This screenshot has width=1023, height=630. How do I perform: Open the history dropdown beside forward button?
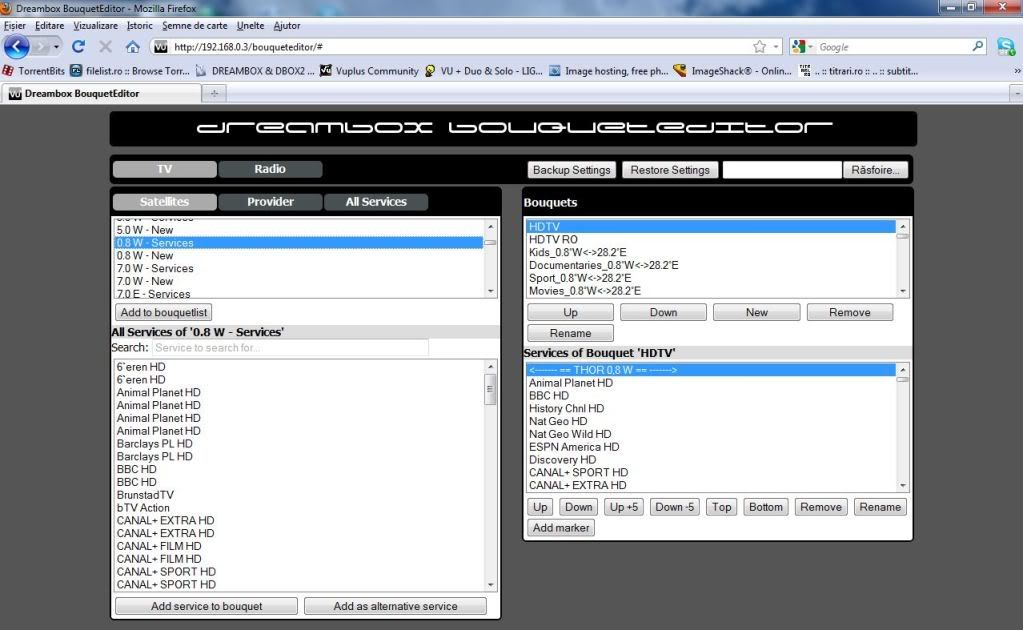[57, 47]
